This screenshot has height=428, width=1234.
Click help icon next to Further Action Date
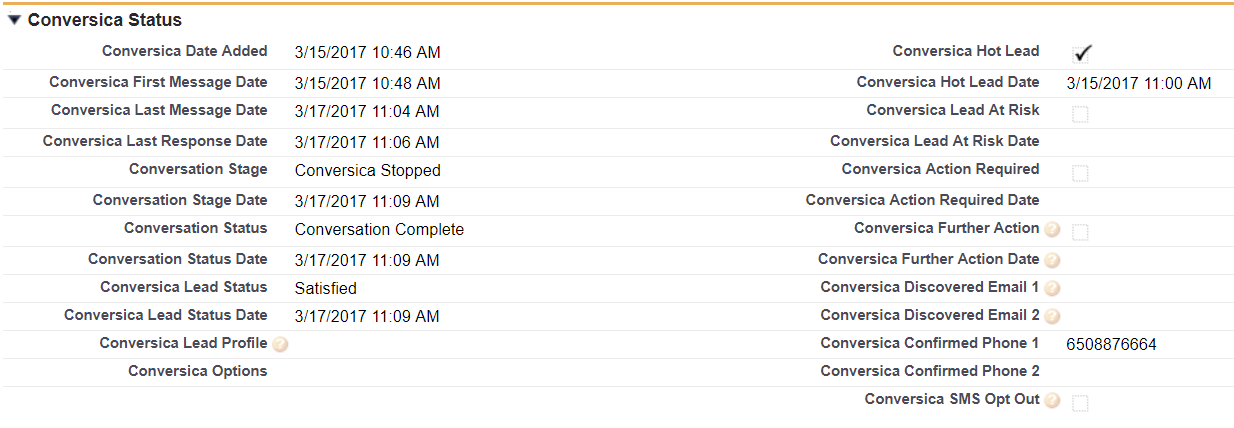1052,260
